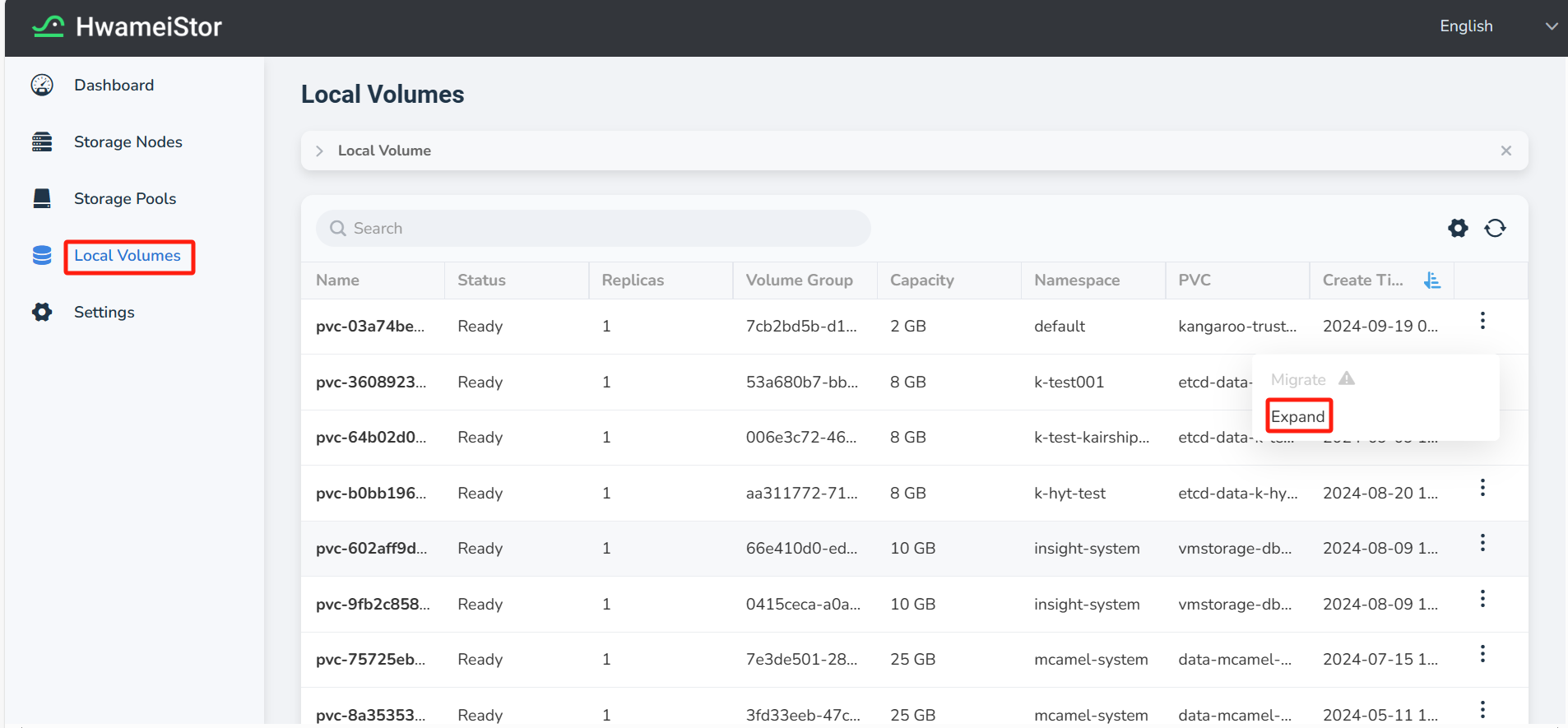Viewport: 1568px width, 728px height.
Task: Open the pvc-b0bb196 volume name
Action: click(x=370, y=493)
